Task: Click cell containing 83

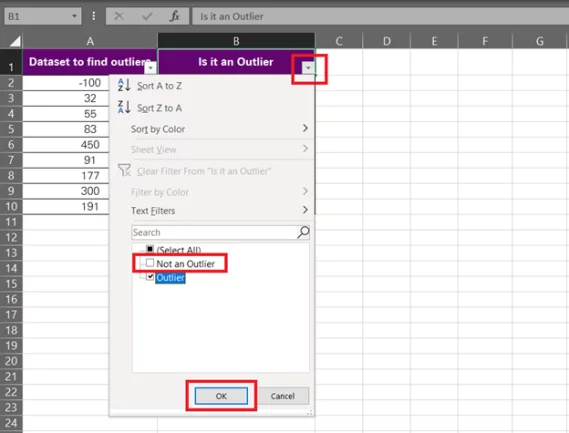Action: [66, 129]
